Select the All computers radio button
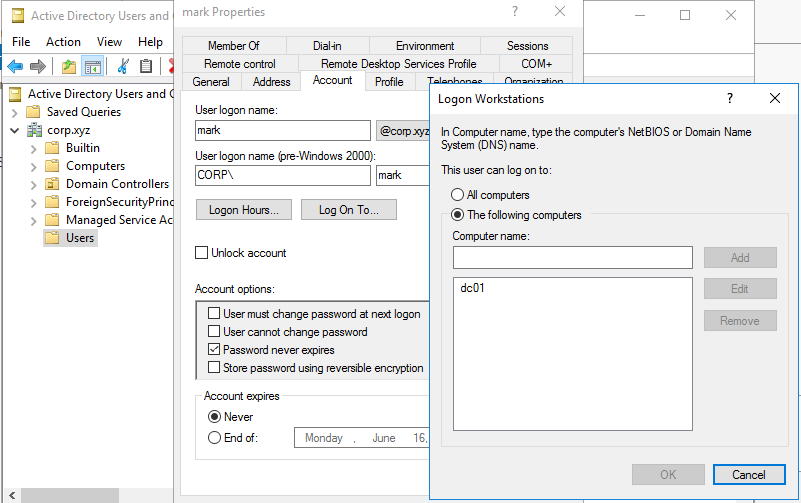The height and width of the screenshot is (503, 801). pyautogui.click(x=458, y=195)
